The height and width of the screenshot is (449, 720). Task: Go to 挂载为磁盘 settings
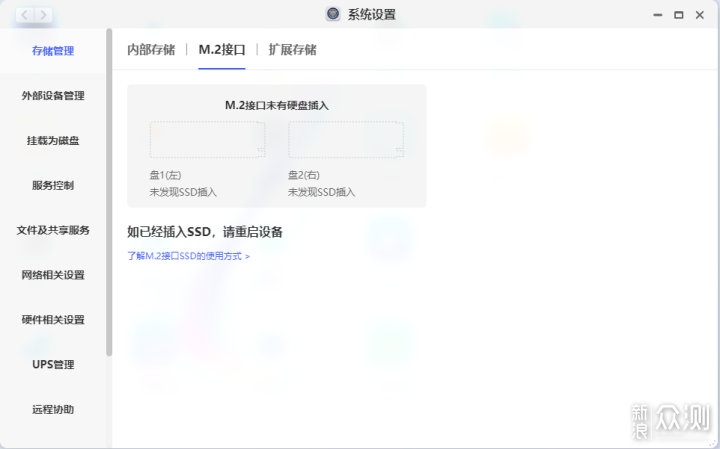tap(53, 140)
